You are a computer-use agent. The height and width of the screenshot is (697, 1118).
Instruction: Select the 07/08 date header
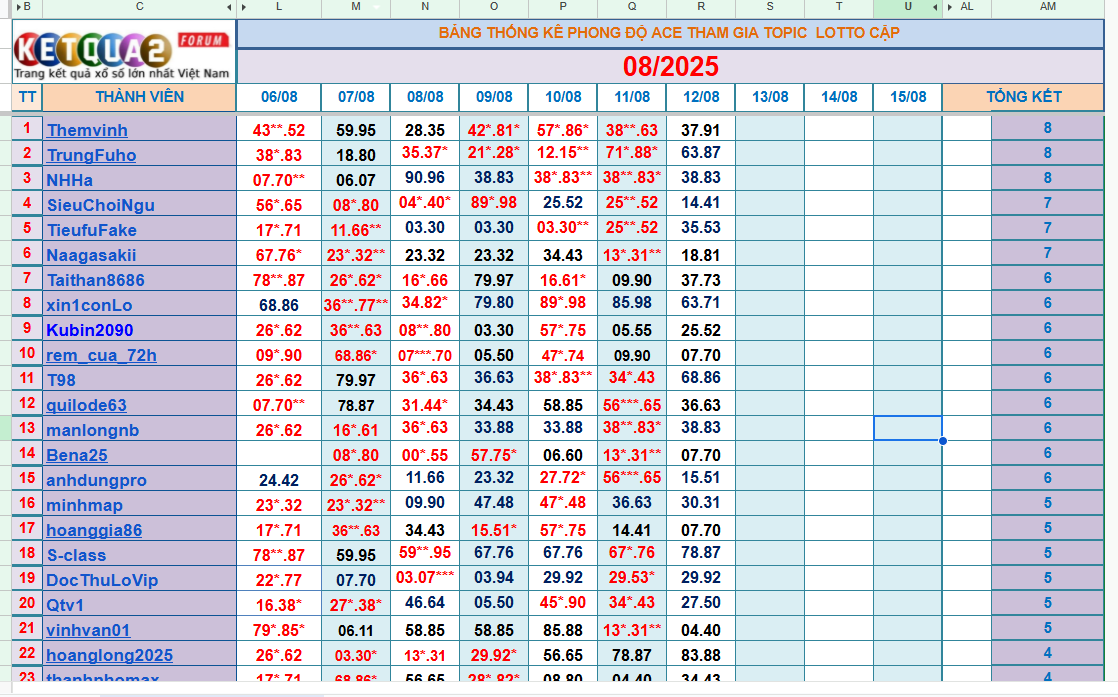point(356,97)
